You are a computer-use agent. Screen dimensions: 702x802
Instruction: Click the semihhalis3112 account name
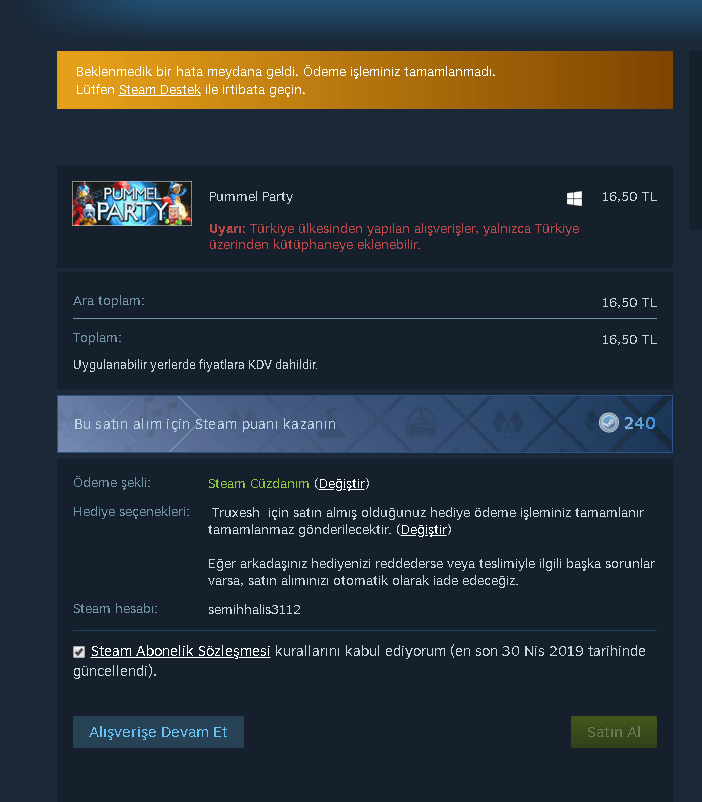tap(254, 610)
